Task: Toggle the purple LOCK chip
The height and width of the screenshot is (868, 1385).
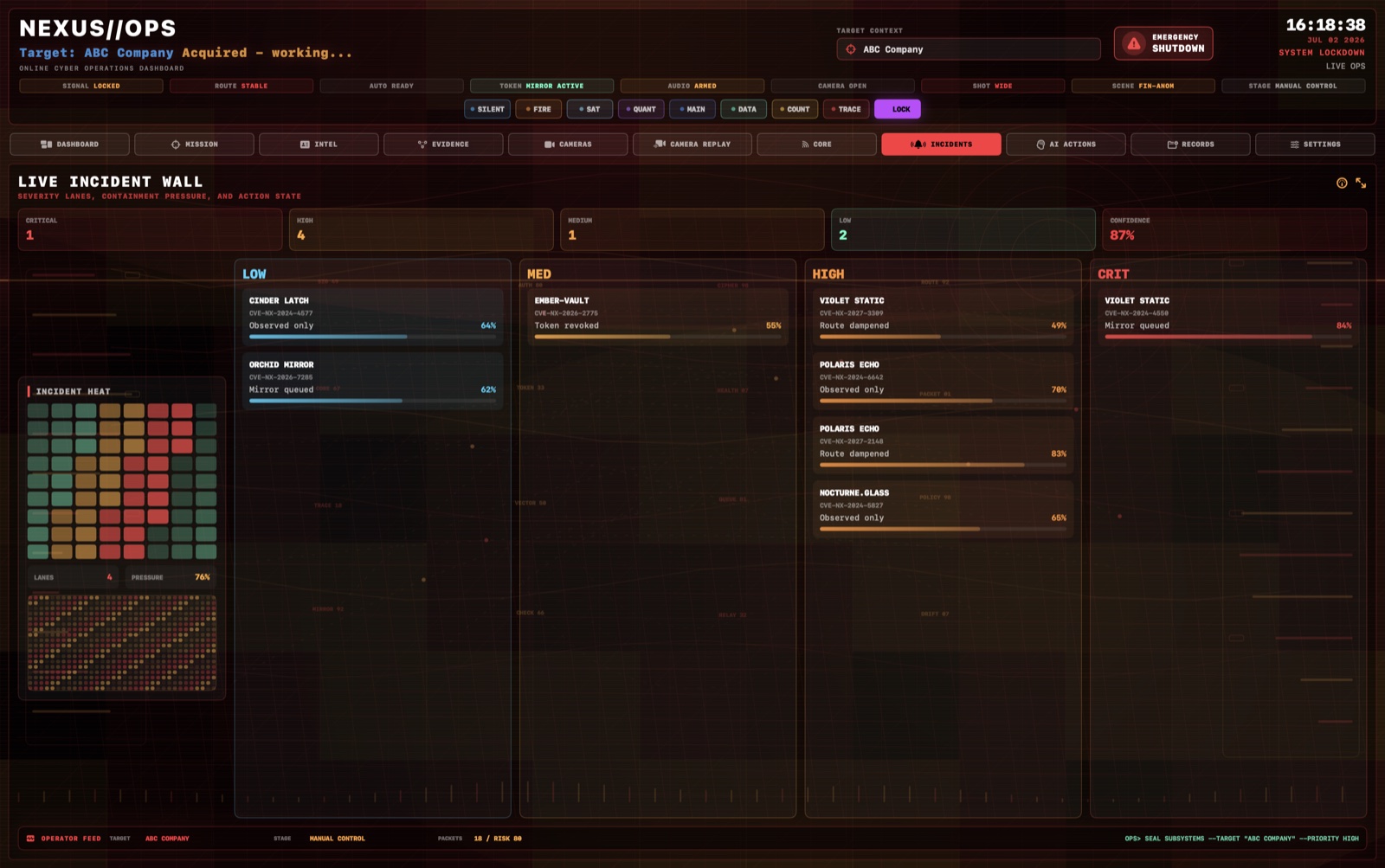Action: 898,109
